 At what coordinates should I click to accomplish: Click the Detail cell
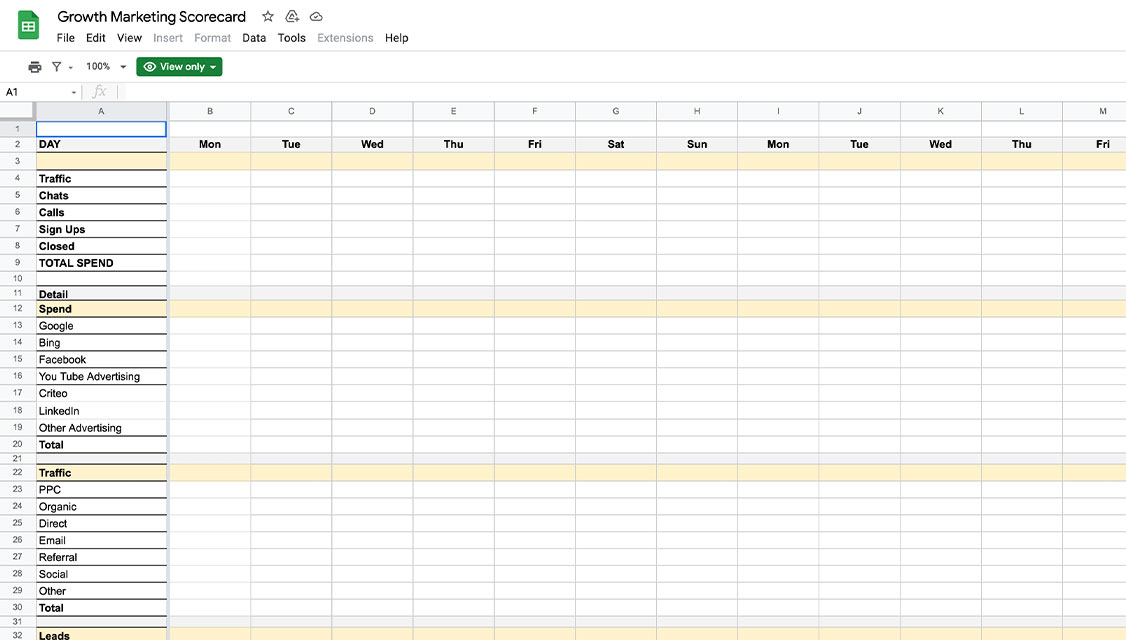(x=101, y=294)
